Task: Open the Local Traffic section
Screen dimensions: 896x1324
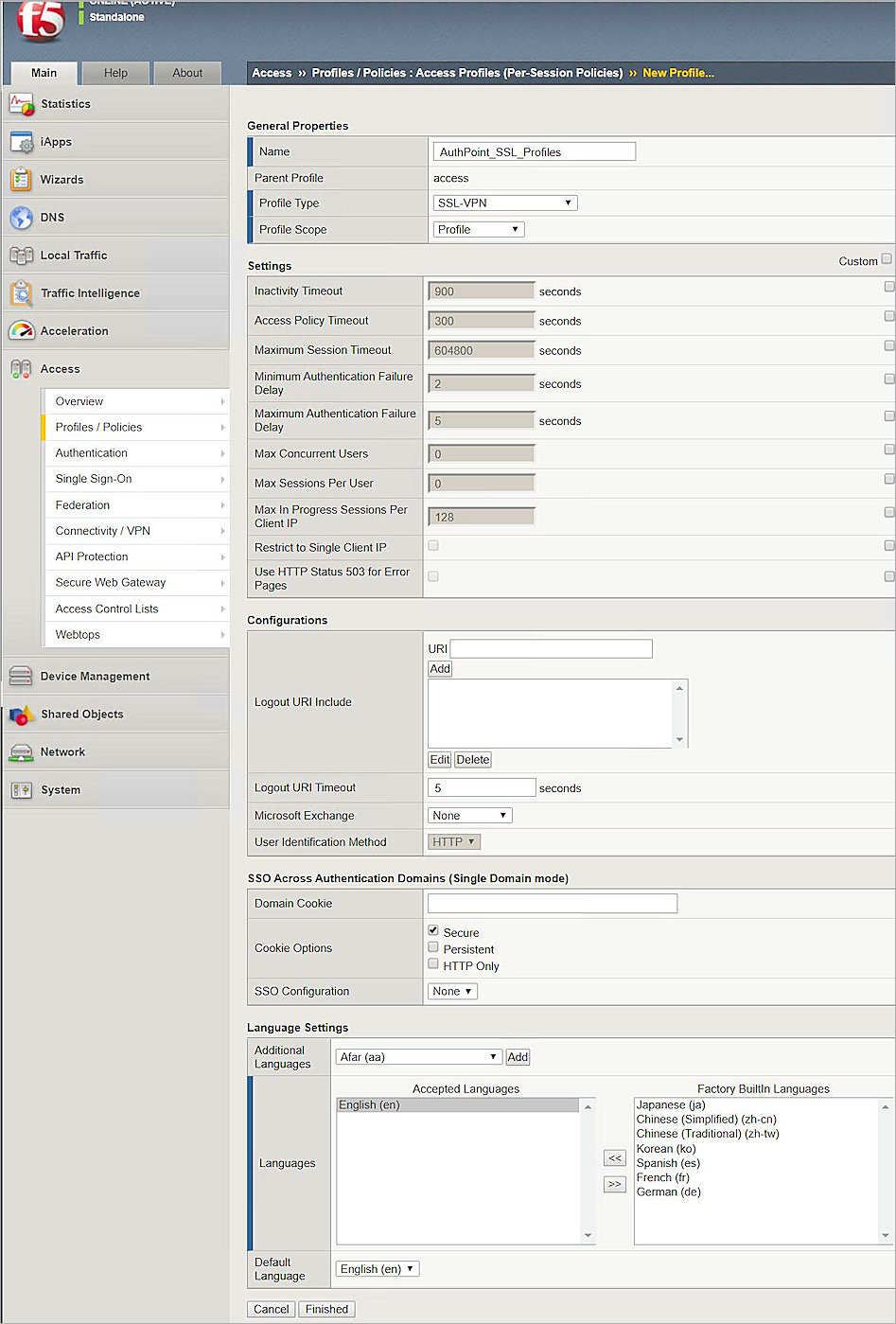Action: click(x=21, y=255)
